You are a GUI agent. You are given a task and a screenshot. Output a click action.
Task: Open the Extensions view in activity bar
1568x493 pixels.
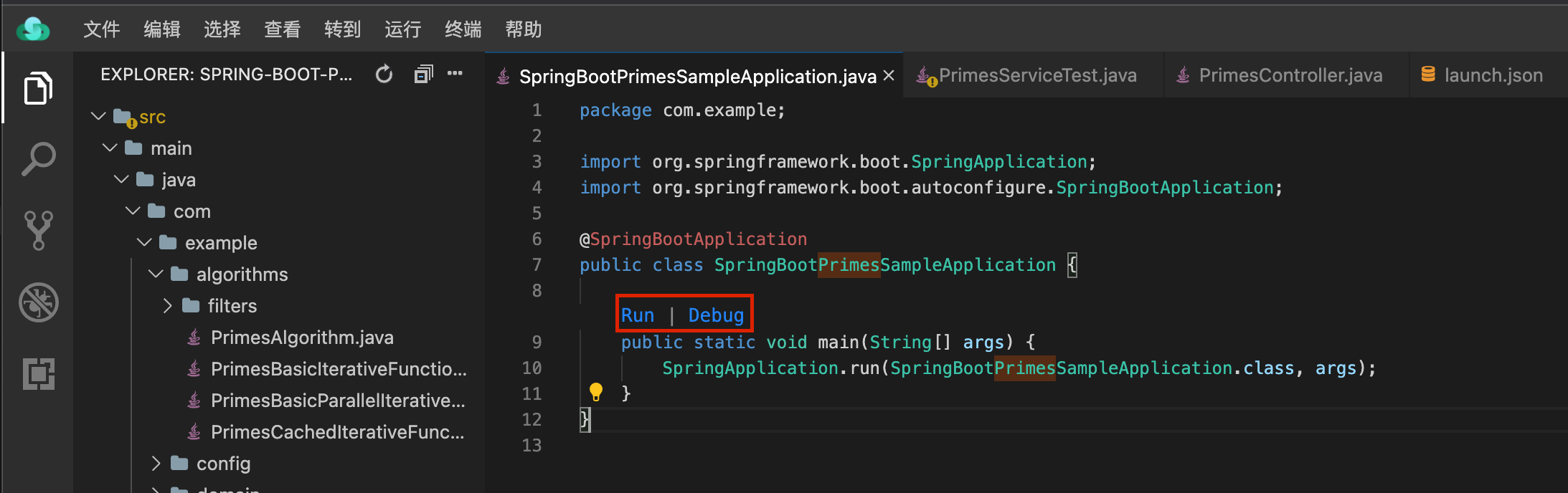click(x=38, y=373)
